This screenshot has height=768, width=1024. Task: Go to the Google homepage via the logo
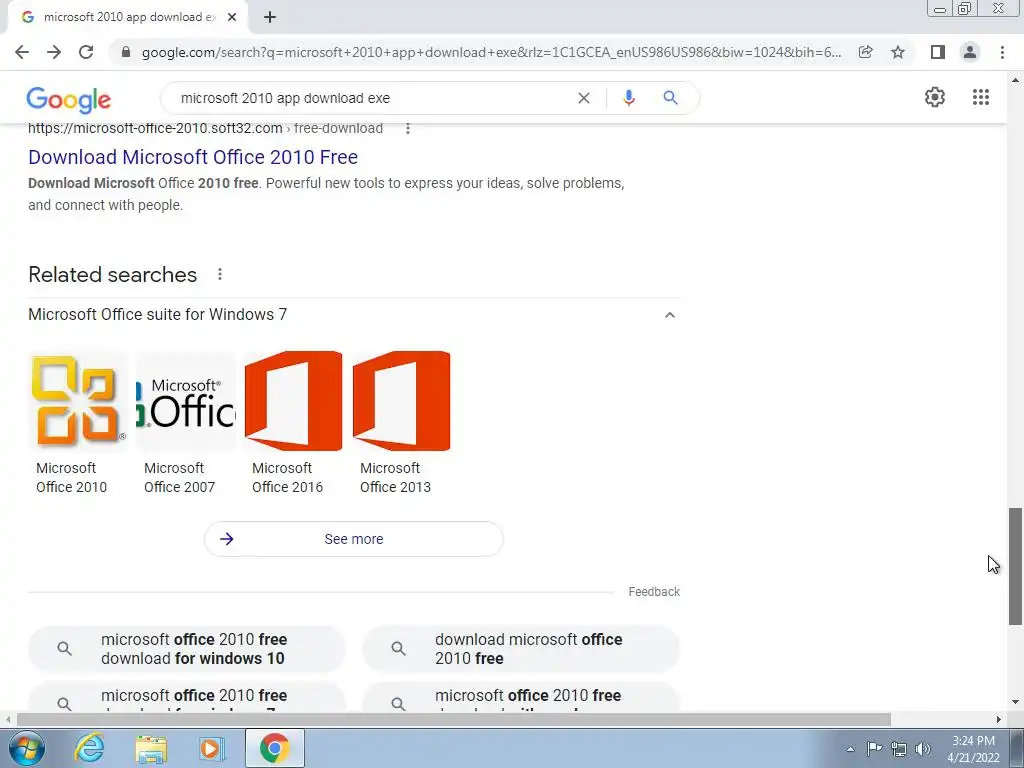[69, 99]
